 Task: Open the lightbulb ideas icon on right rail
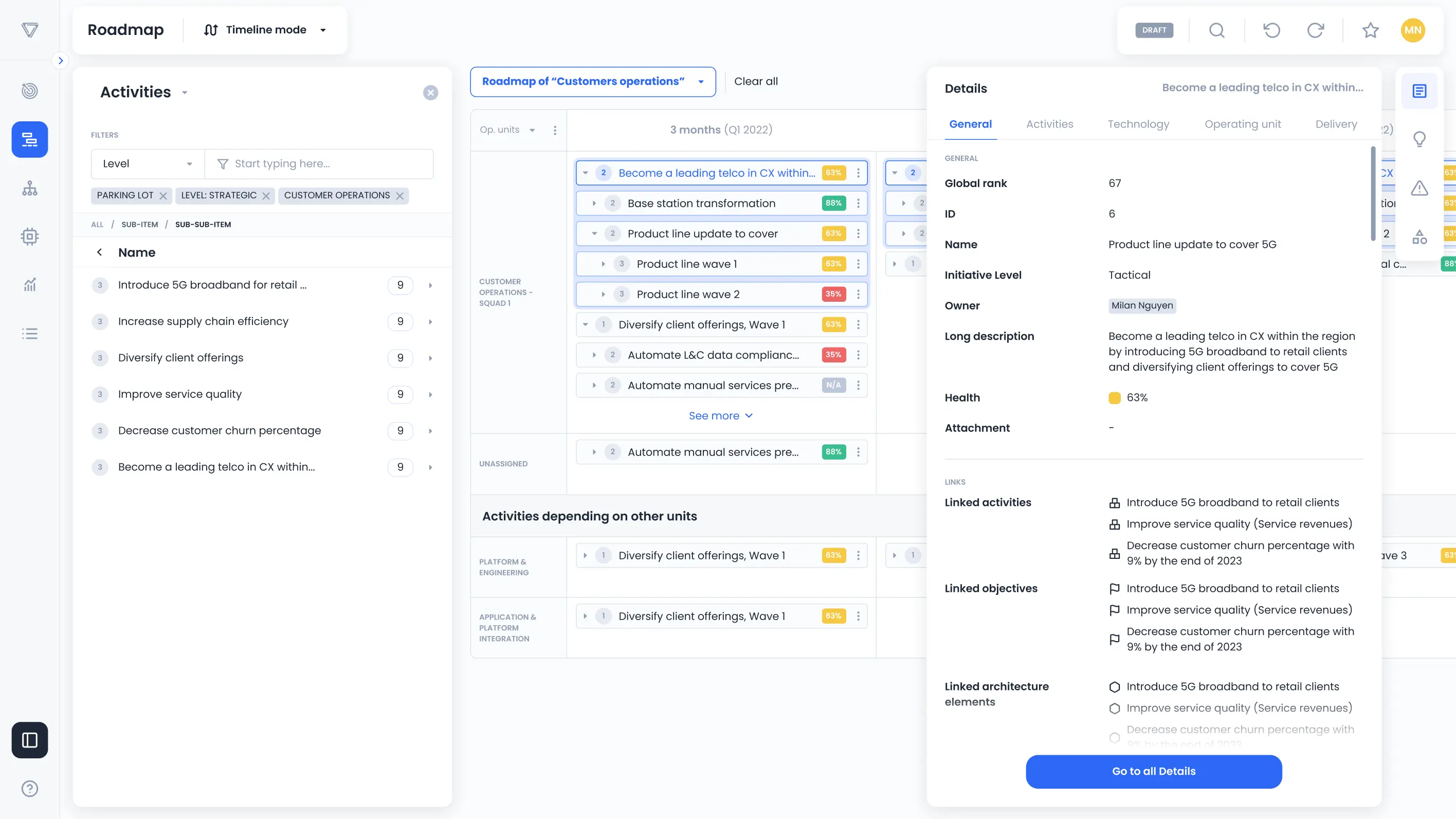click(1419, 139)
